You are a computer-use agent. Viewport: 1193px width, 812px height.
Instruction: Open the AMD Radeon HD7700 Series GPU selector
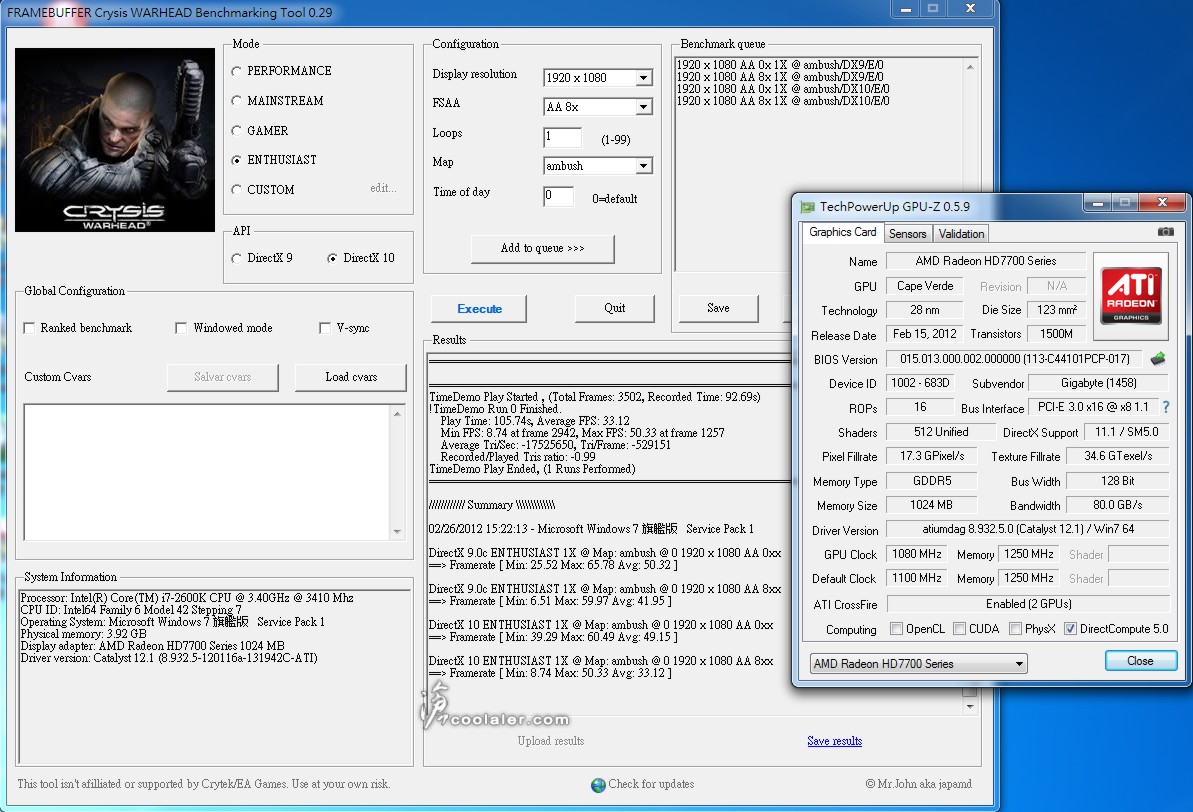pos(918,664)
